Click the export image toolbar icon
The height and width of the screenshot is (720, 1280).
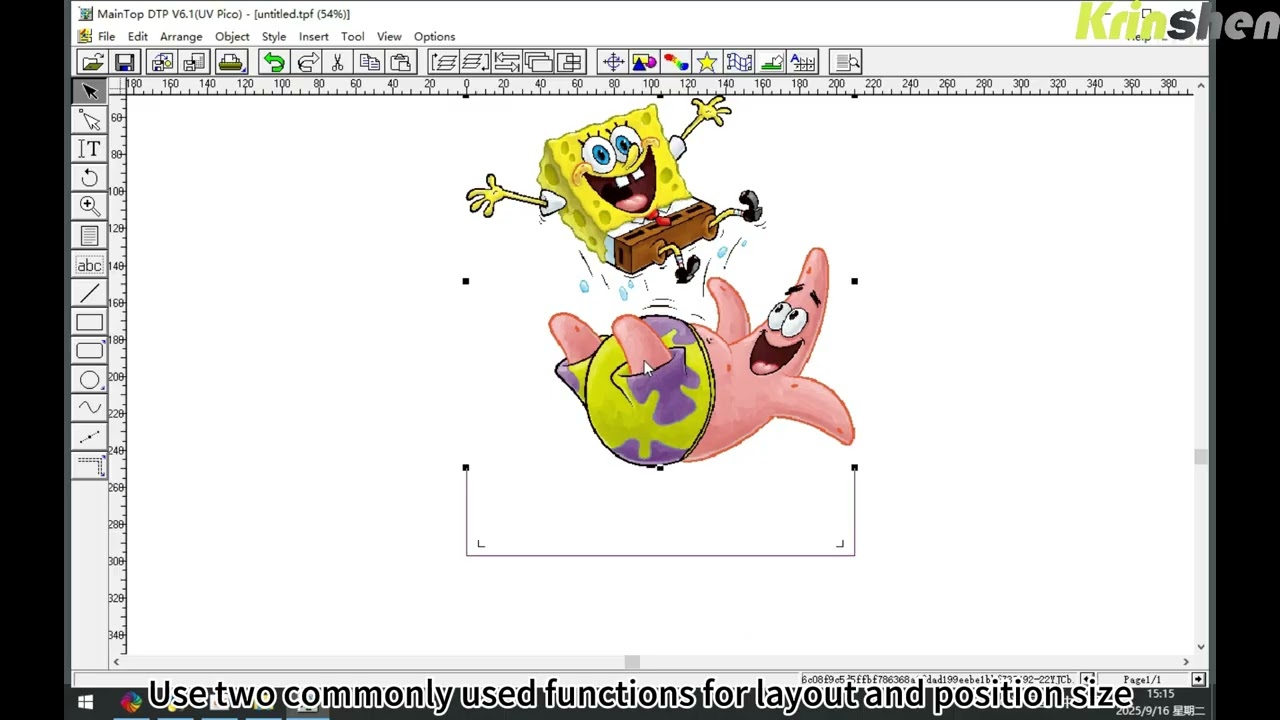coord(193,62)
